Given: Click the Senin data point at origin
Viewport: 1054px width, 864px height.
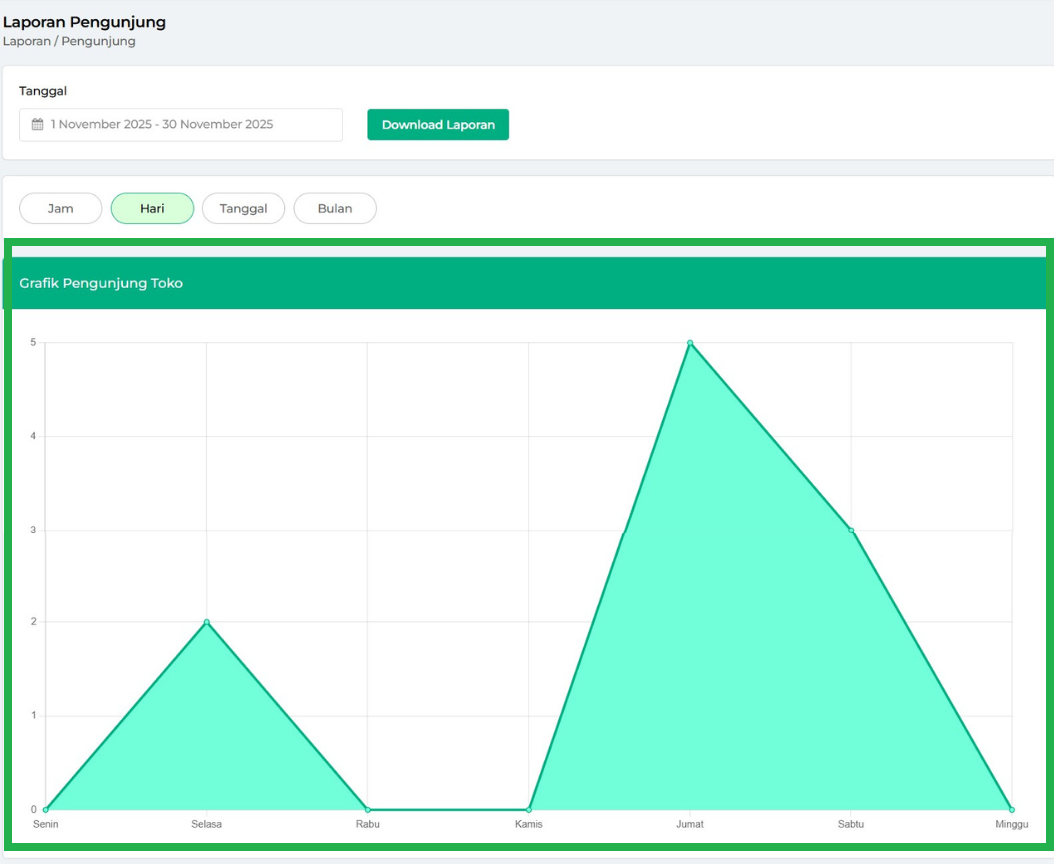Looking at the screenshot, I should point(46,809).
